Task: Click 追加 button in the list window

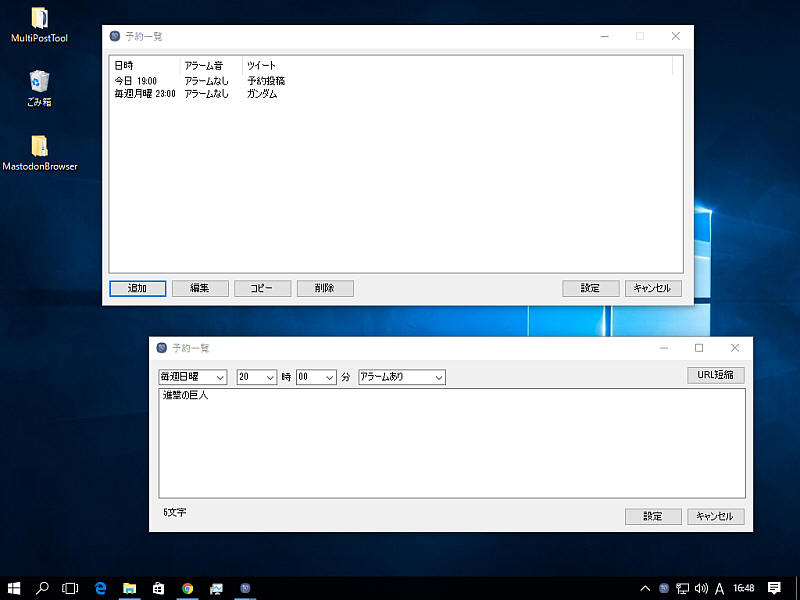Action: [x=137, y=288]
